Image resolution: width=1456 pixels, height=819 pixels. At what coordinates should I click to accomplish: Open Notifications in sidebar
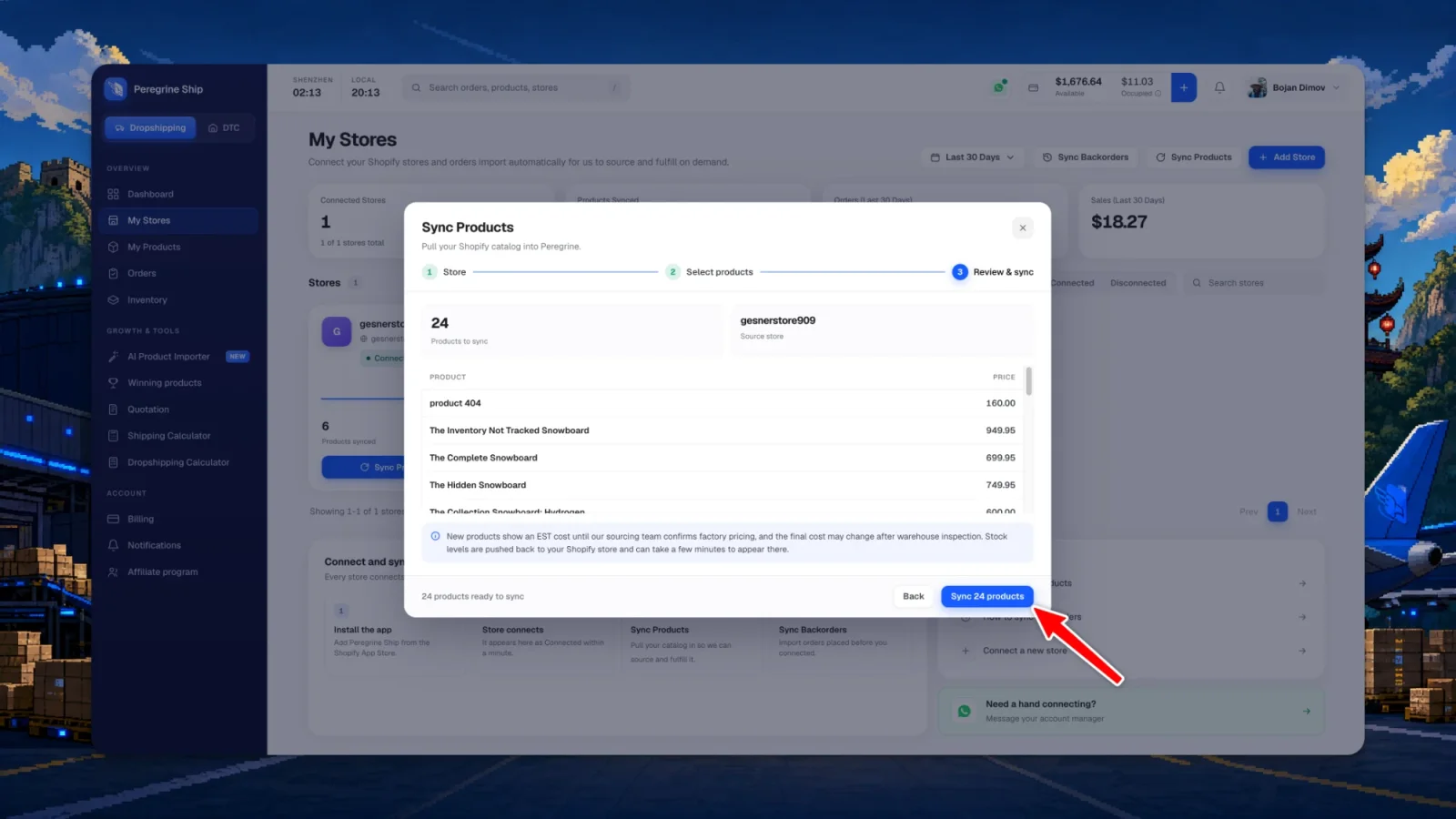tap(179, 545)
